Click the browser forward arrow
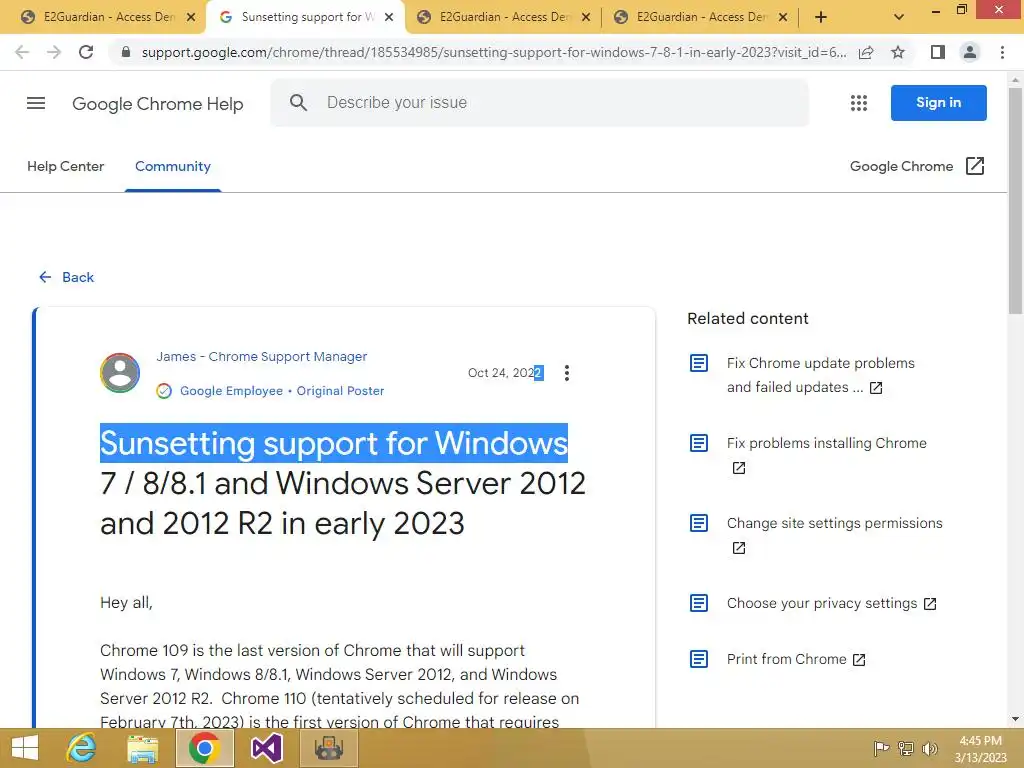Viewport: 1024px width, 768px height. [x=54, y=52]
